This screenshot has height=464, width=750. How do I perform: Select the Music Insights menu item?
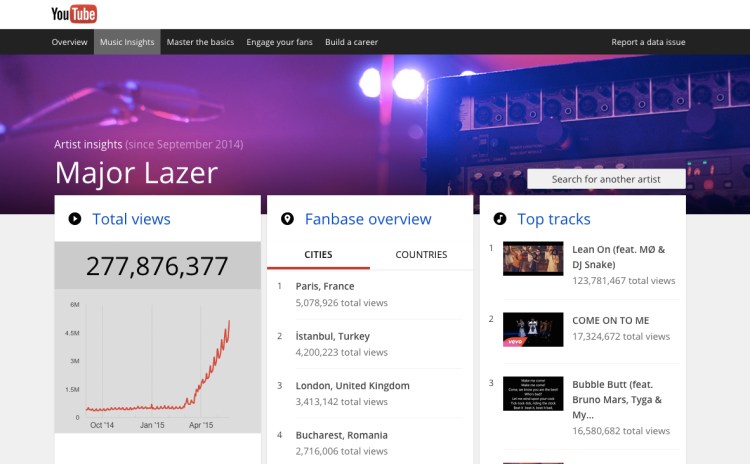(127, 42)
